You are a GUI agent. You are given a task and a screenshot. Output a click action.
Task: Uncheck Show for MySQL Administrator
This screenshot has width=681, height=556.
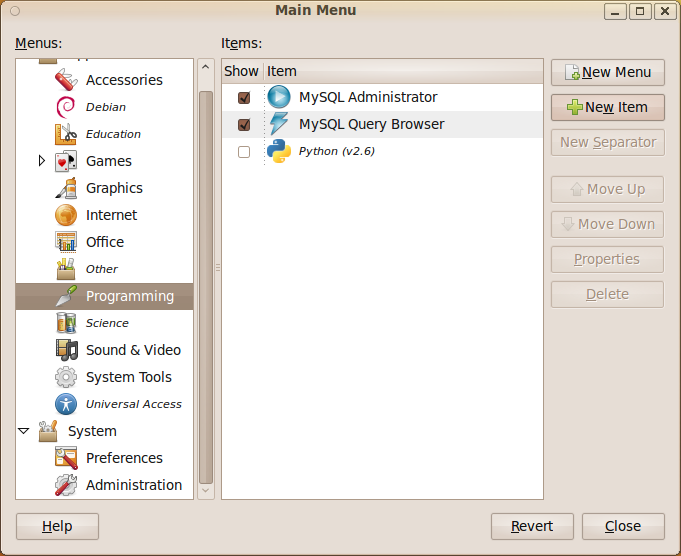[244, 97]
